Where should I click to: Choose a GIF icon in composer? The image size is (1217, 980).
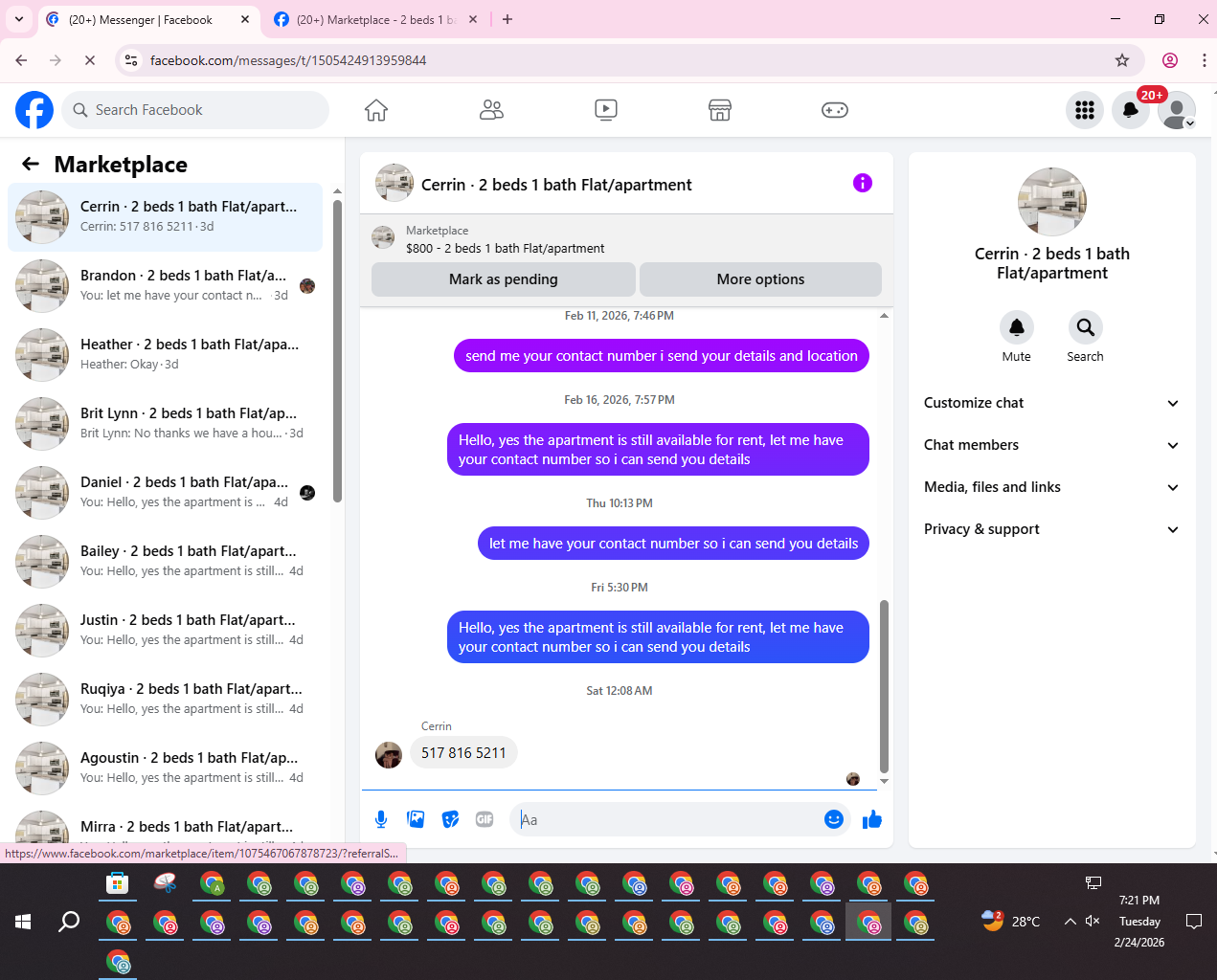click(485, 819)
